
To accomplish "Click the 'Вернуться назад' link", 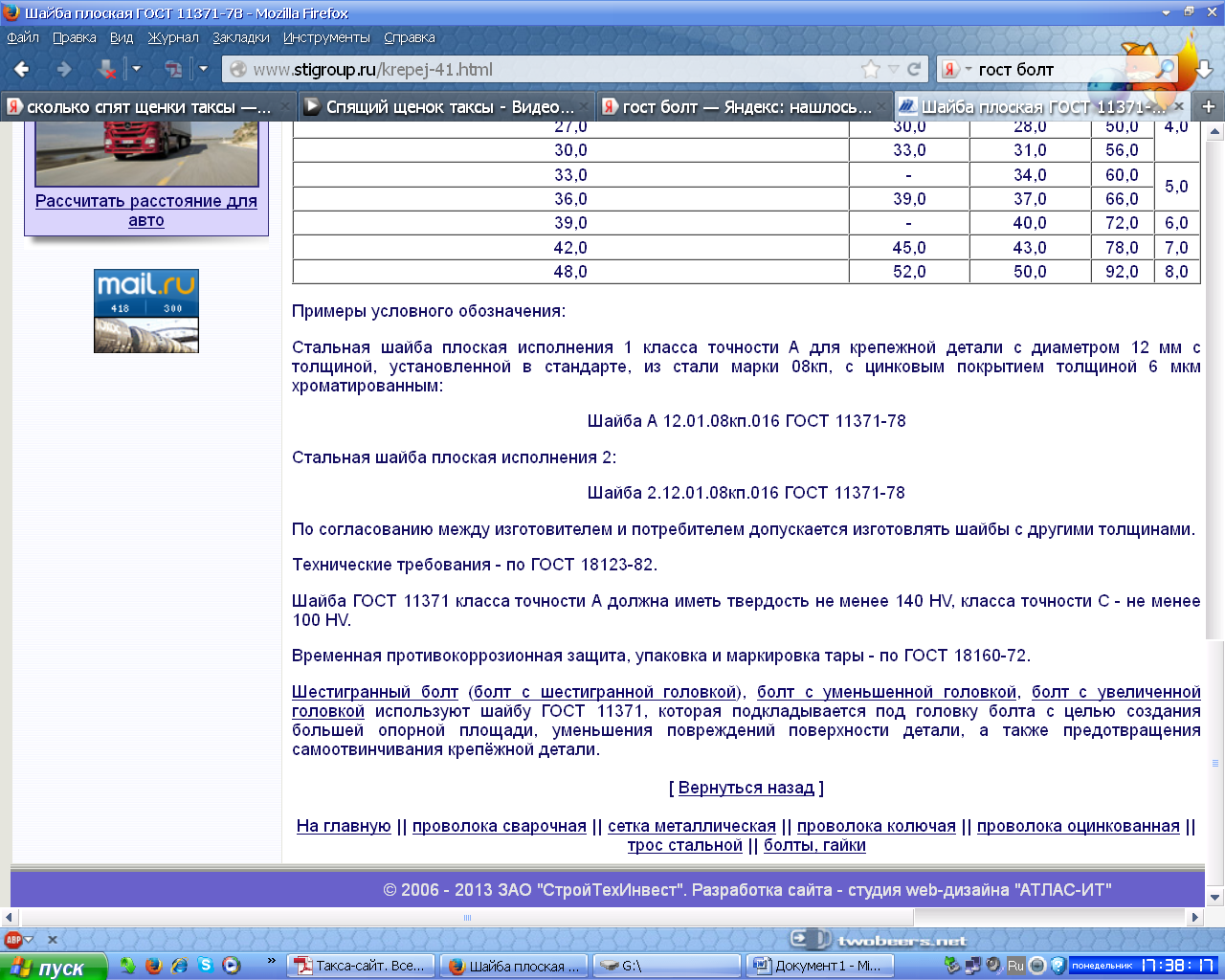I will pyautogui.click(x=746, y=788).
